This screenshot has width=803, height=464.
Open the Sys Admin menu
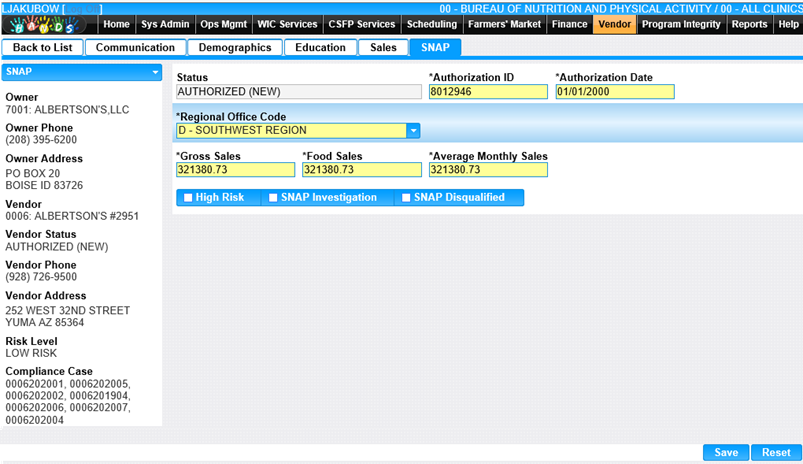tap(165, 24)
